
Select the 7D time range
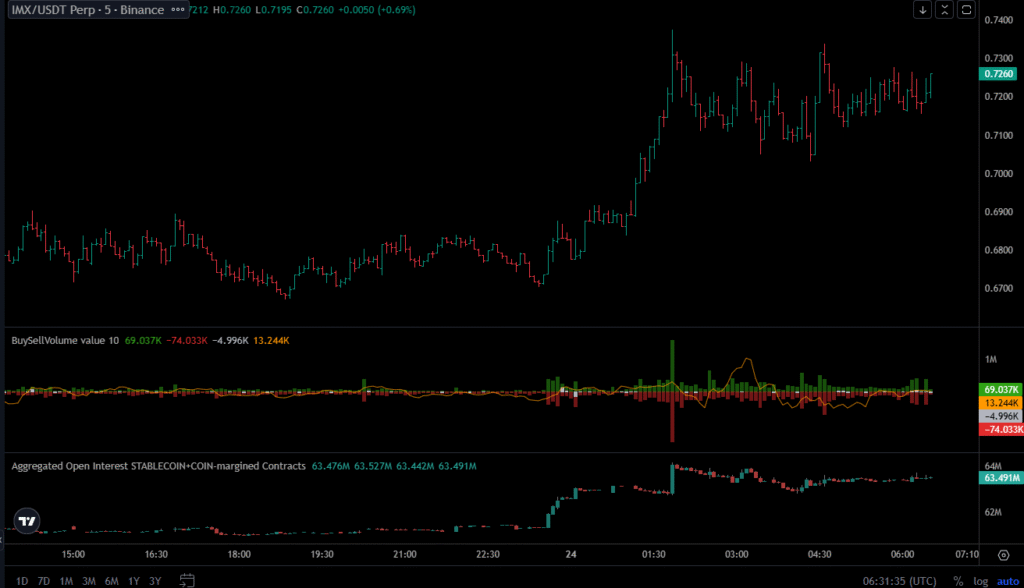click(x=44, y=580)
